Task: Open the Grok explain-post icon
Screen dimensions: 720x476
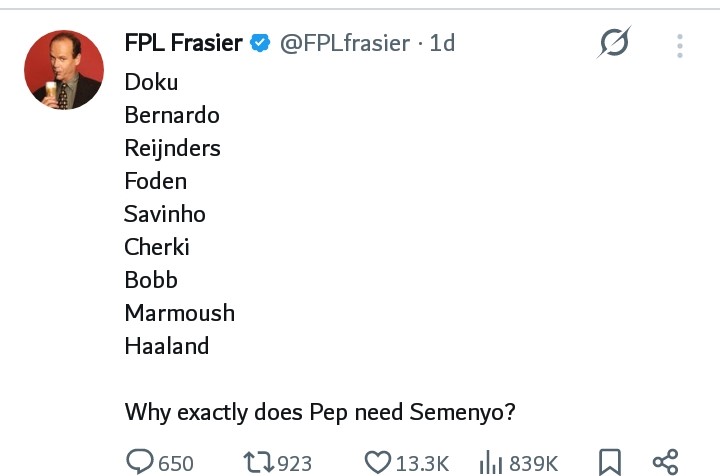Action: coord(614,44)
